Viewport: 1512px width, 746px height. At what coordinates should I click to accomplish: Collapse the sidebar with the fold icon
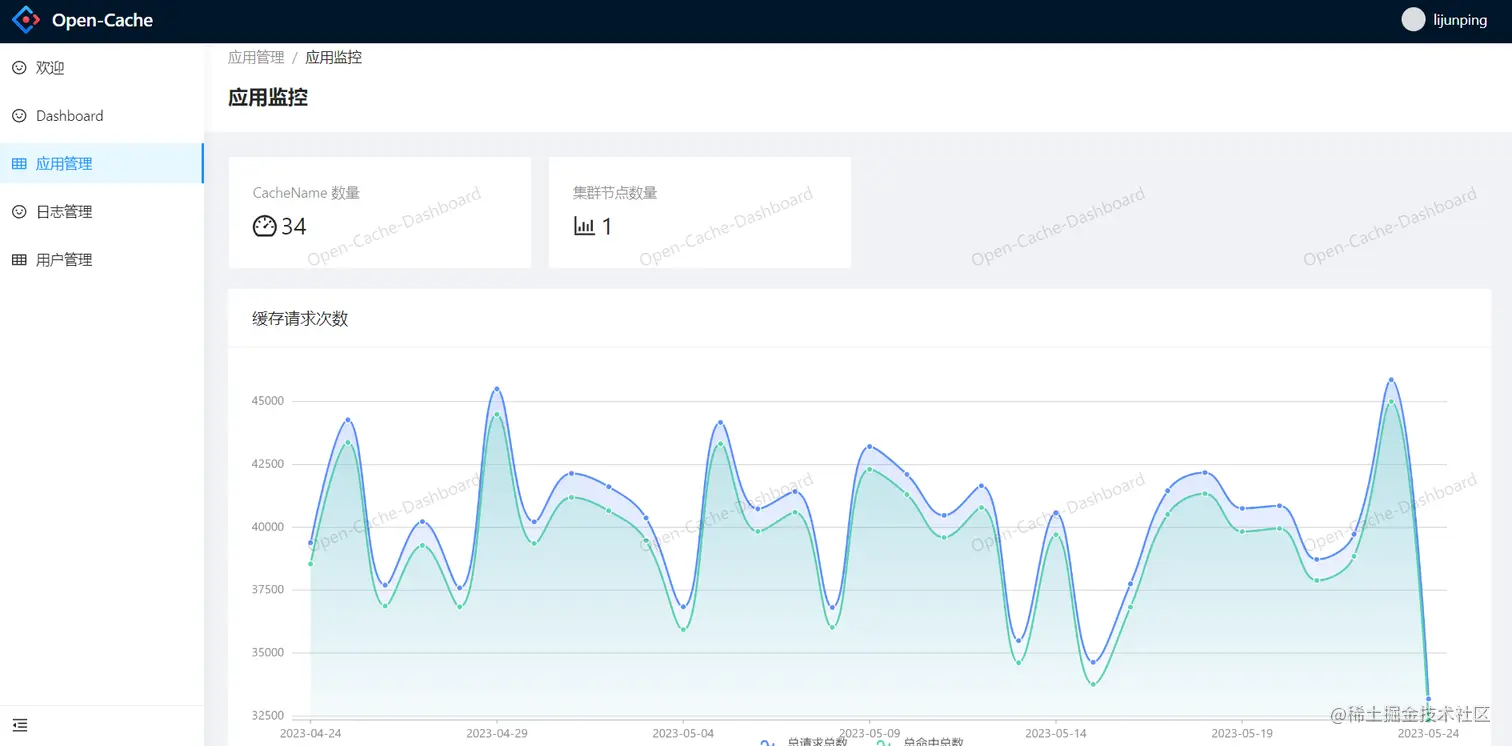pyautogui.click(x=20, y=725)
